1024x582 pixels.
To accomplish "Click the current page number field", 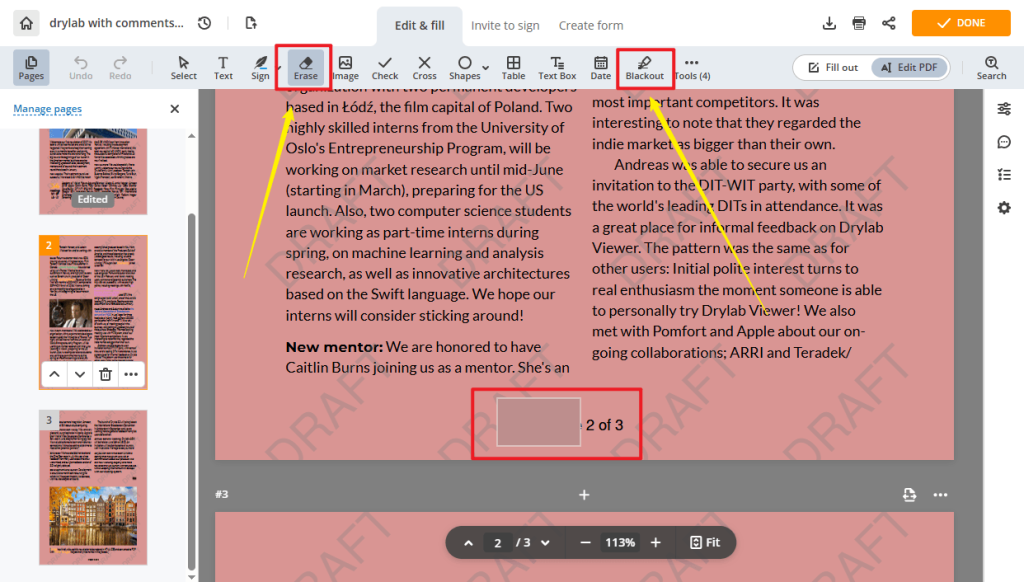I will pos(498,543).
